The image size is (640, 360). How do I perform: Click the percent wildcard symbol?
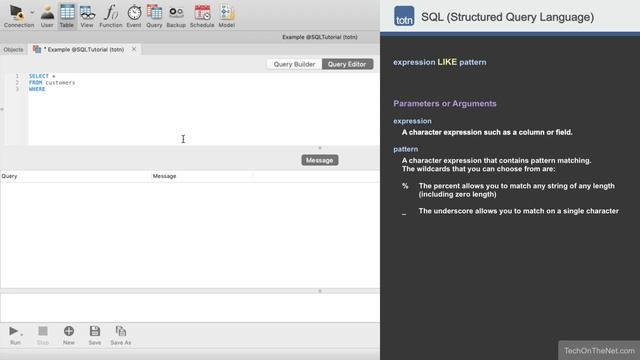405,186
